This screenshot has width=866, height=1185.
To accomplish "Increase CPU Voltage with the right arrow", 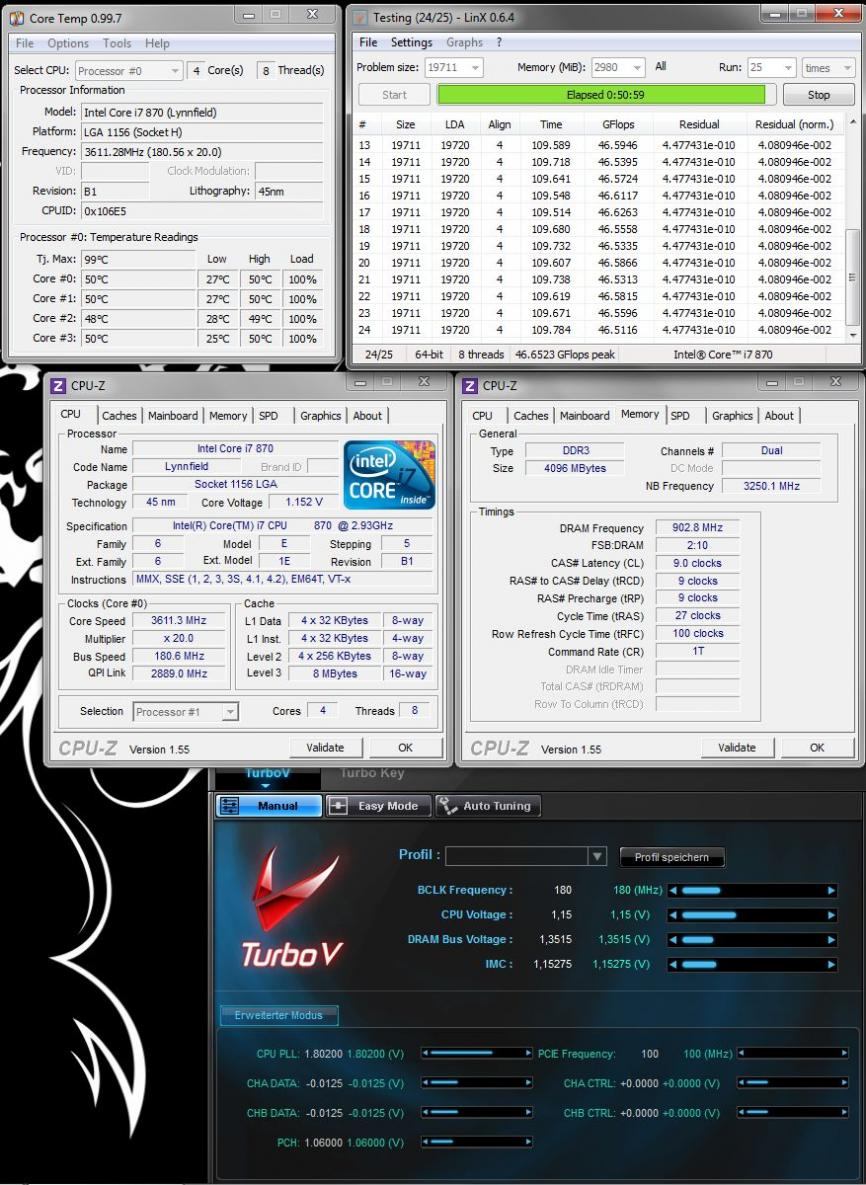I will (x=831, y=915).
